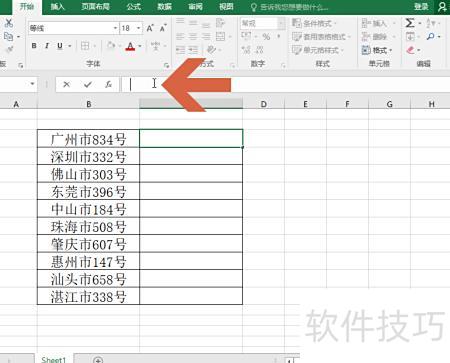
Task: Expand the Name Box dropdown
Action: click(x=32, y=84)
